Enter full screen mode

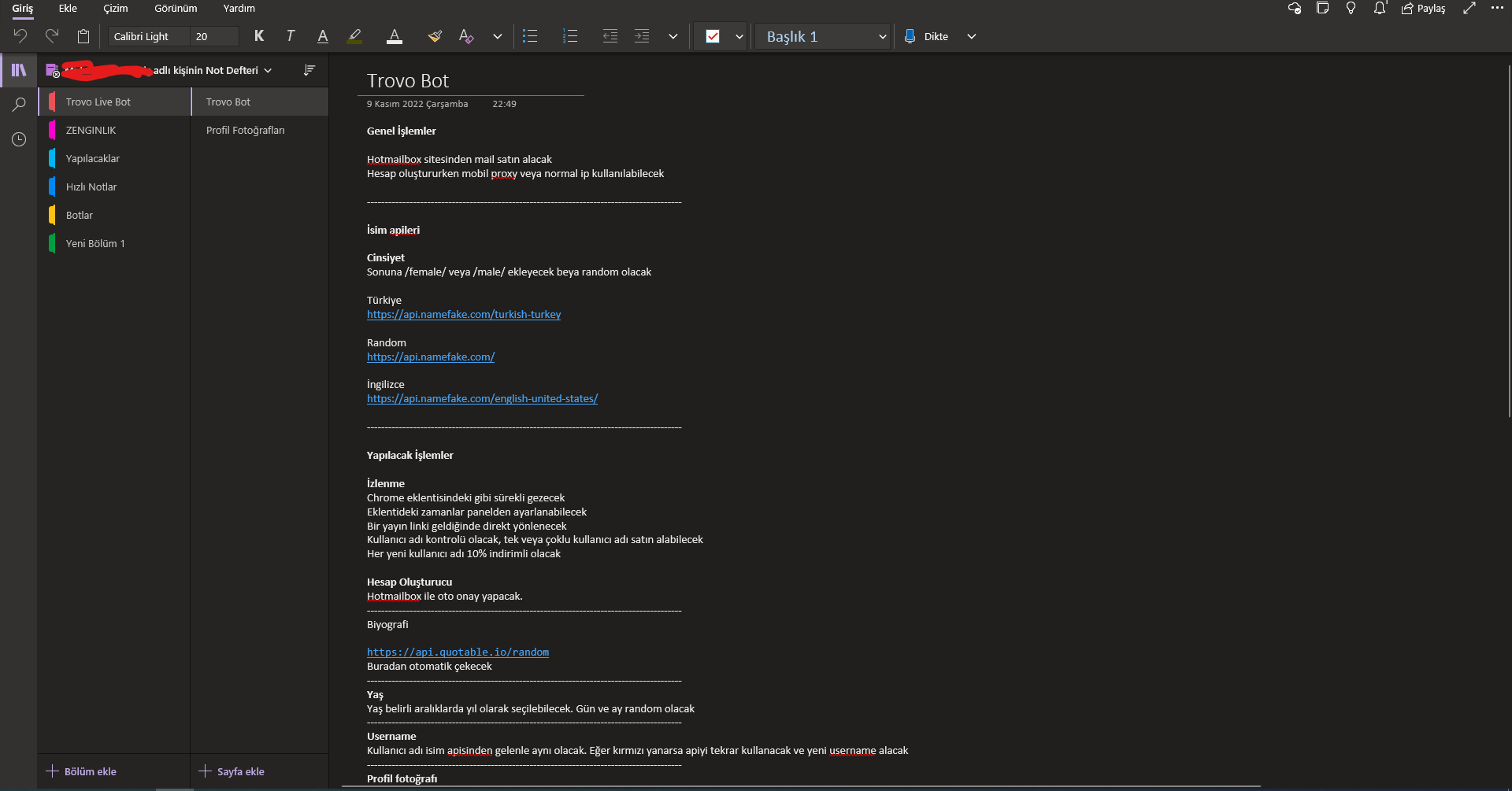[x=1469, y=9]
